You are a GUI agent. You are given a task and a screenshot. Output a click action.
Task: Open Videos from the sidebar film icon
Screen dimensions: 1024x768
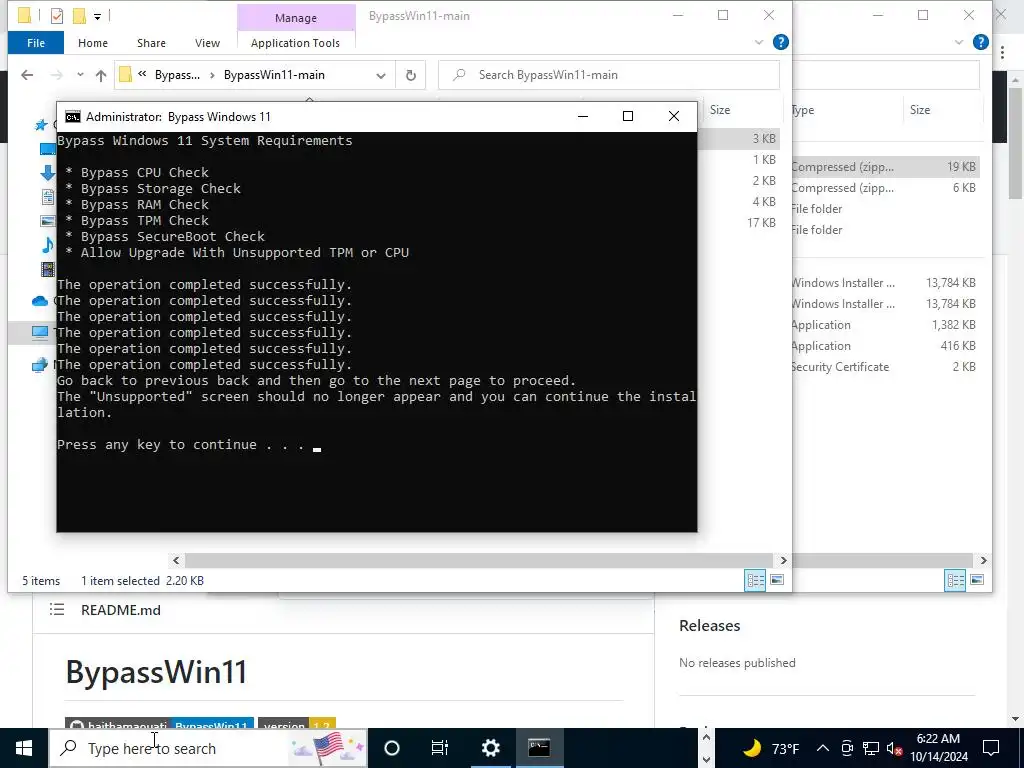click(47, 268)
